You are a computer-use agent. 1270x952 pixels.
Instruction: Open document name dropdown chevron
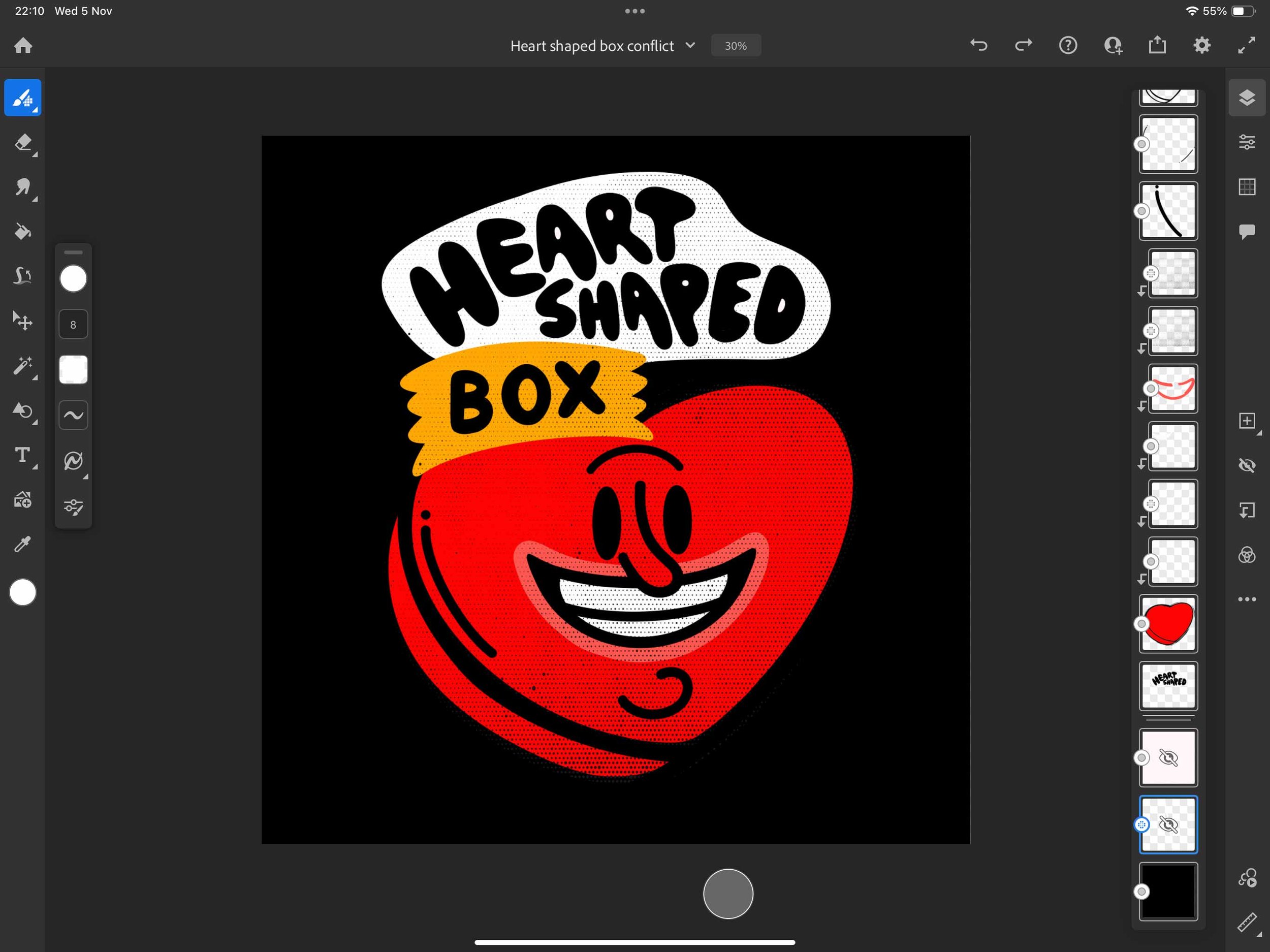(691, 45)
